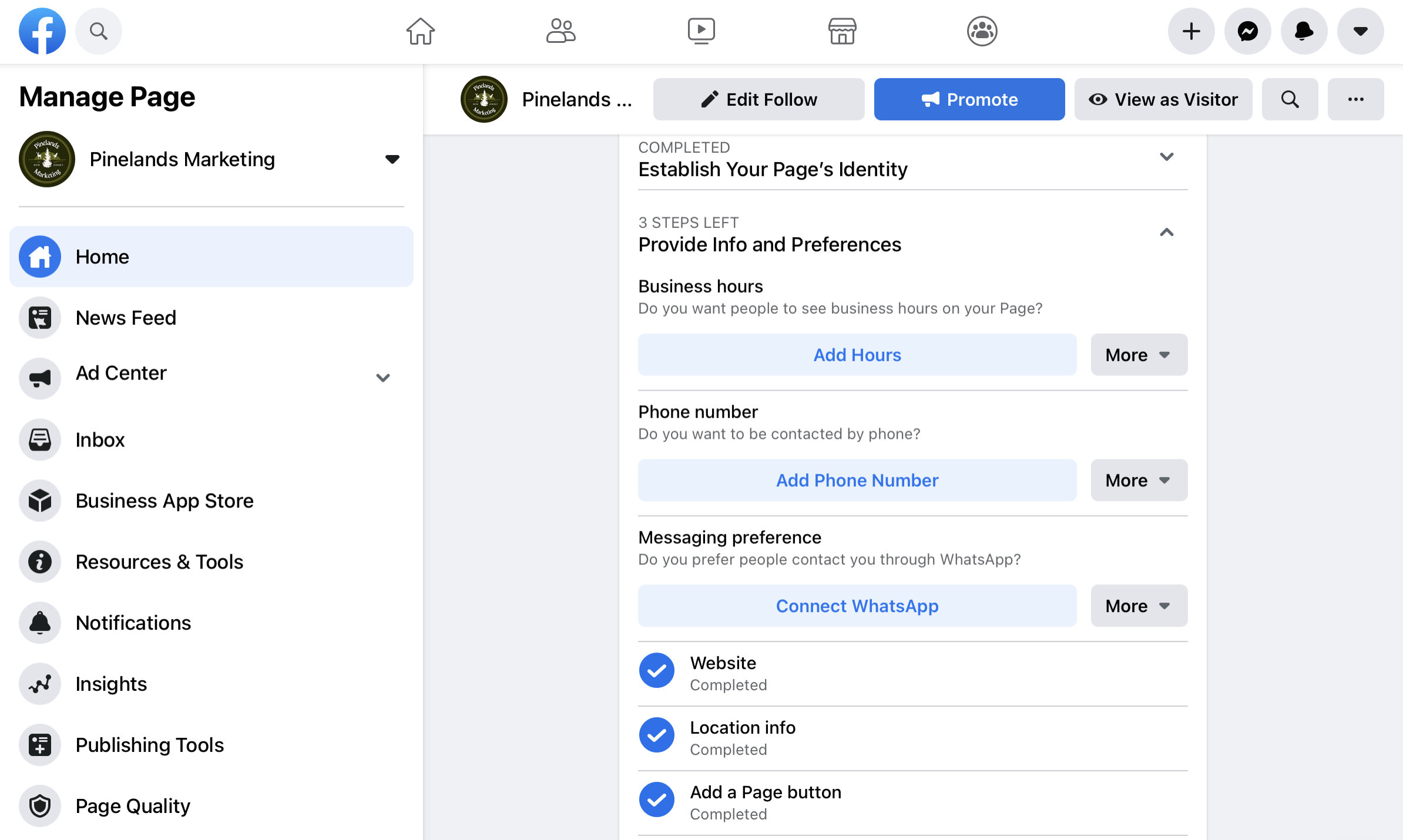Click the Pinelands Marketing logo in sidebar
This screenshot has width=1403, height=840.
[47, 159]
